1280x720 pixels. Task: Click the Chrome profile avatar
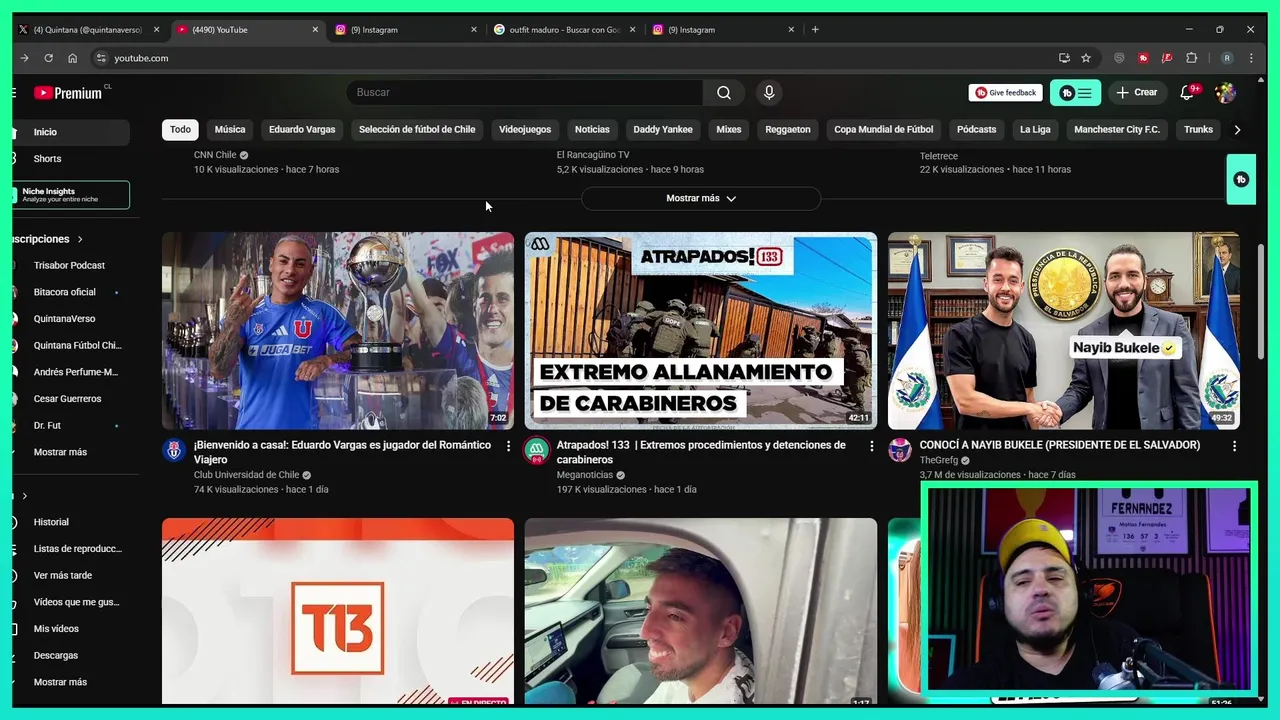[1227, 58]
